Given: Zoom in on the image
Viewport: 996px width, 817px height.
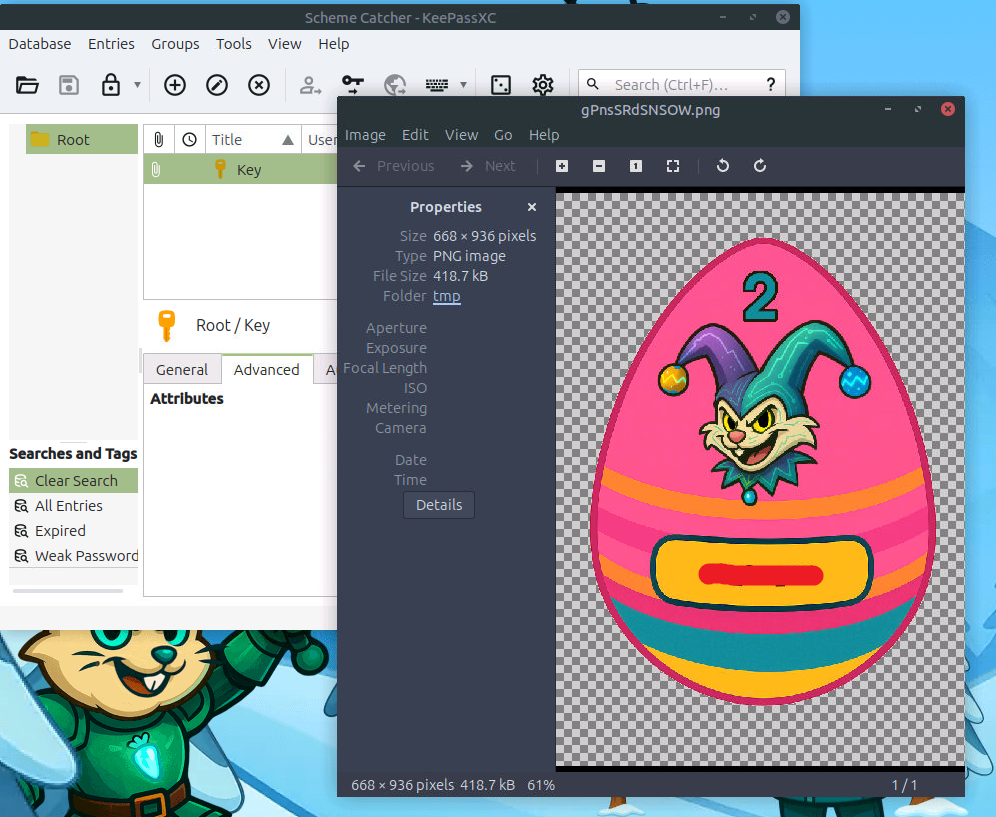Looking at the screenshot, I should (x=562, y=166).
